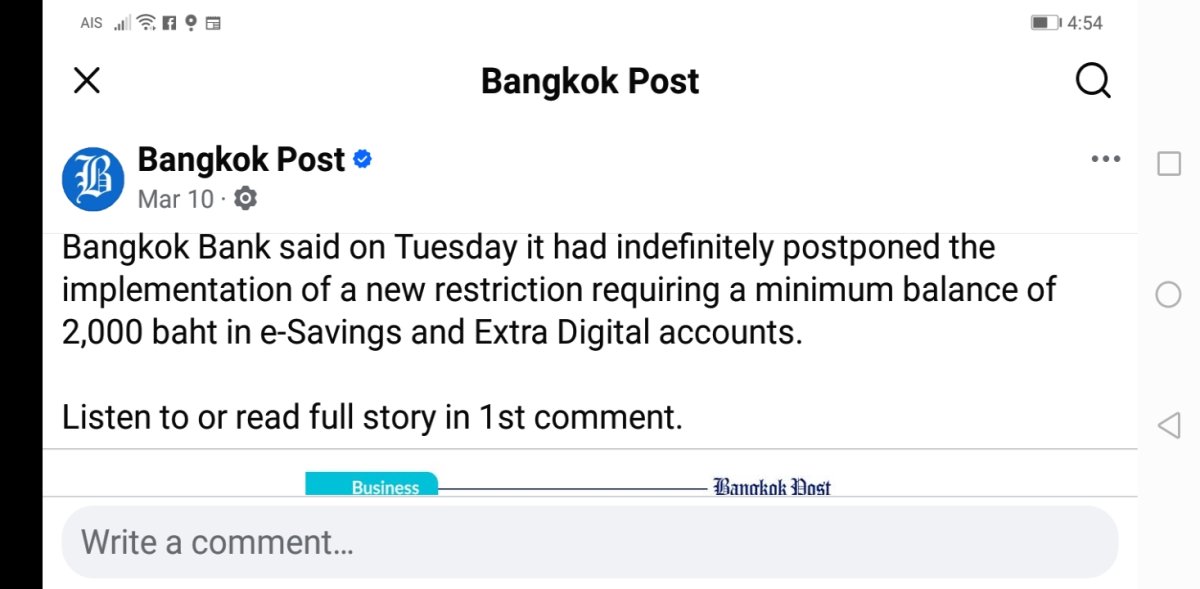Tap the Android back triangle button
Image resolution: width=1200 pixels, height=589 pixels.
[x=1168, y=426]
